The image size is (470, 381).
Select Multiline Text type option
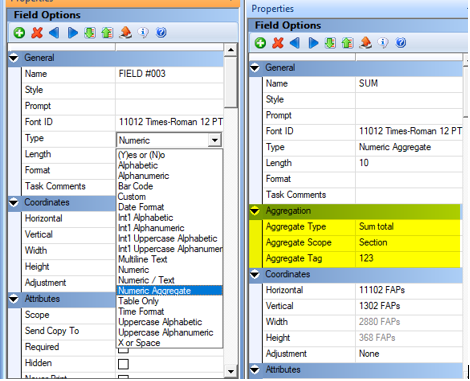(x=169, y=259)
